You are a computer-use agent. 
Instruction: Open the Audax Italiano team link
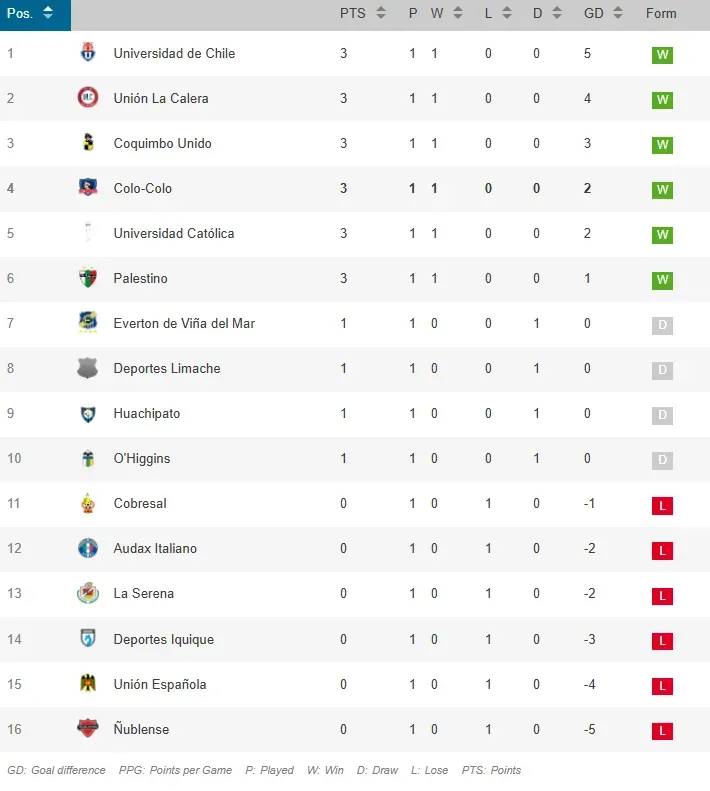tap(155, 548)
